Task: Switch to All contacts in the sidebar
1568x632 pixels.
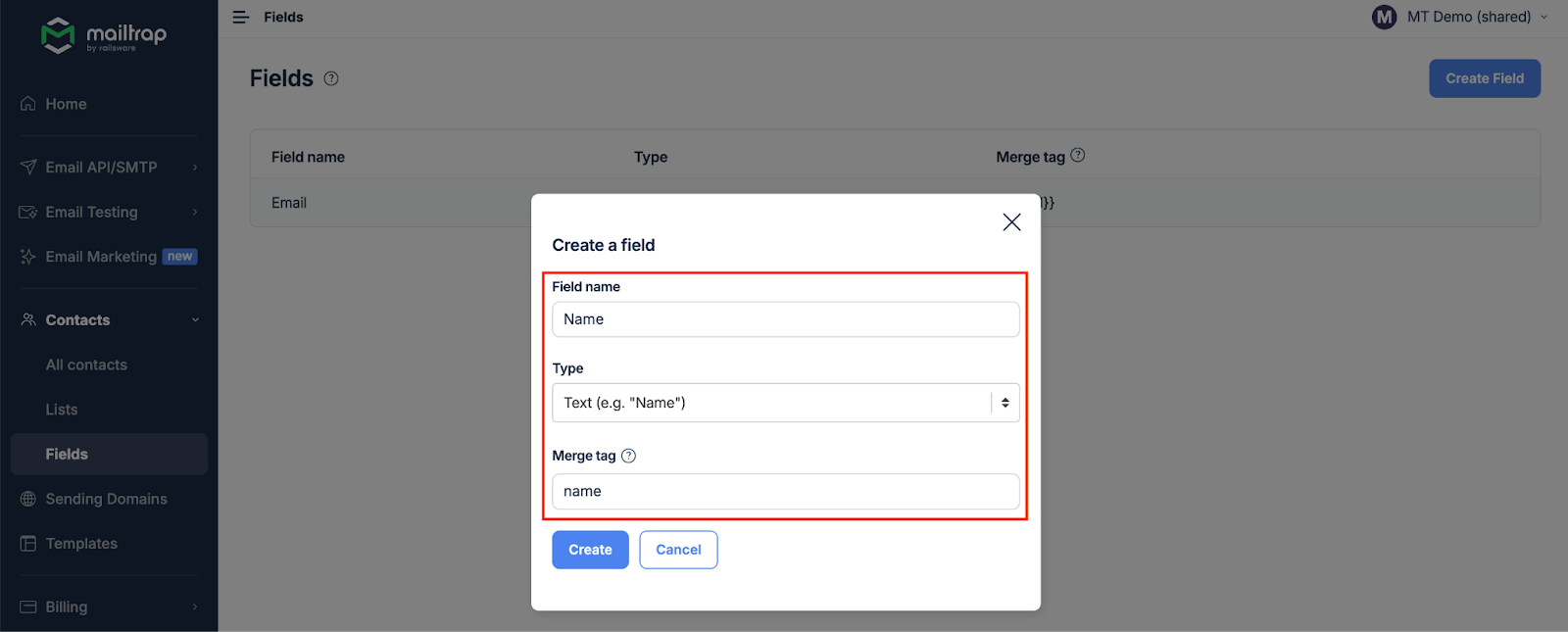Action: point(86,364)
